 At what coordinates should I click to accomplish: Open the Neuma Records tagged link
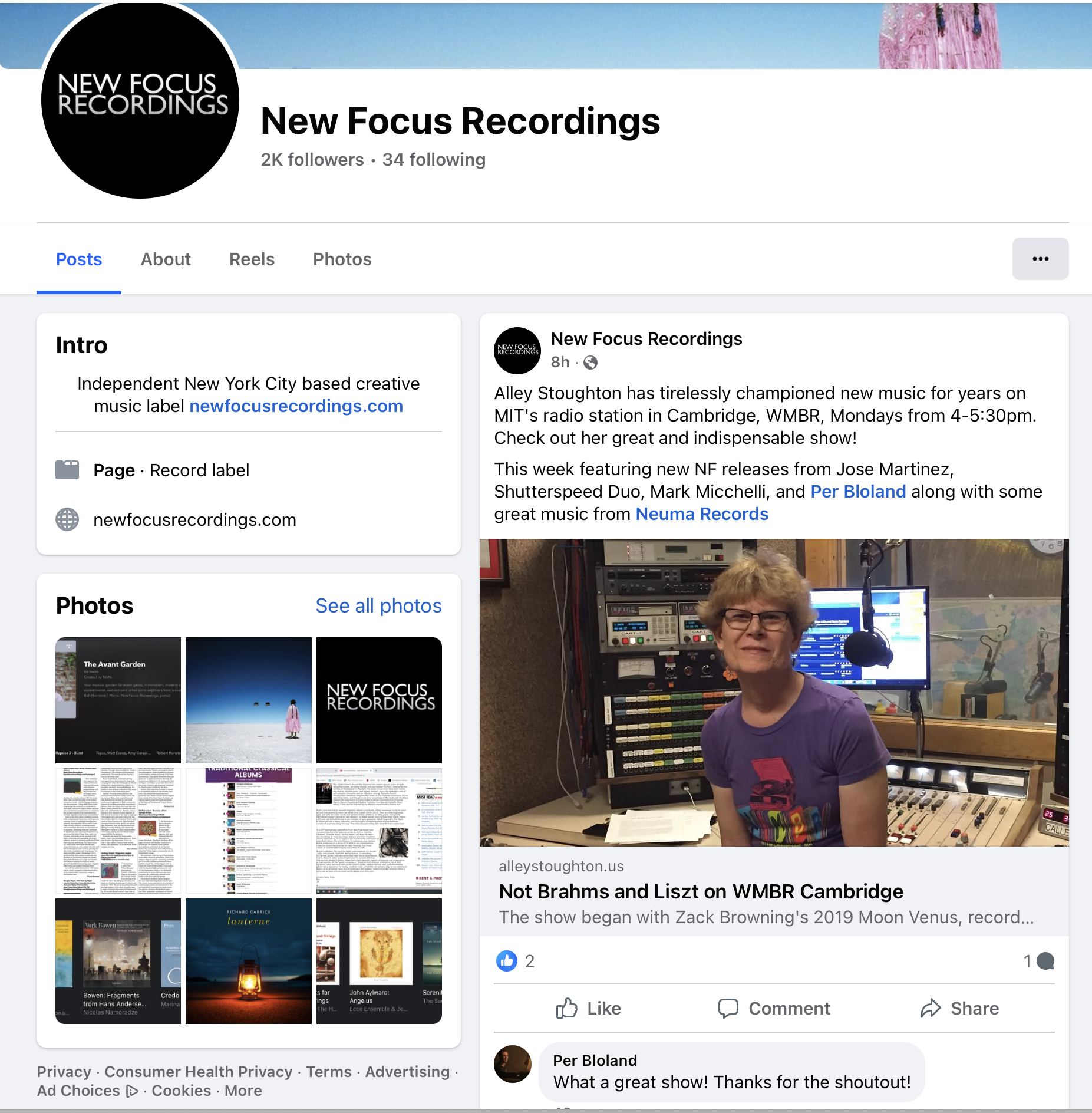(x=701, y=514)
